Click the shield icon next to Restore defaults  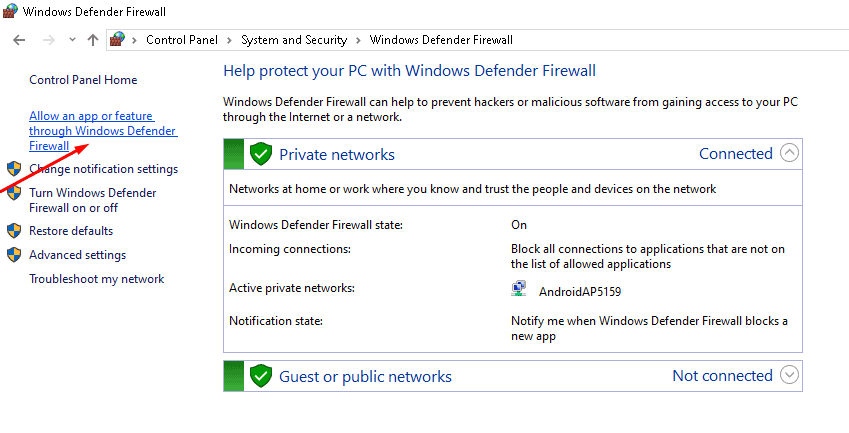tap(14, 231)
